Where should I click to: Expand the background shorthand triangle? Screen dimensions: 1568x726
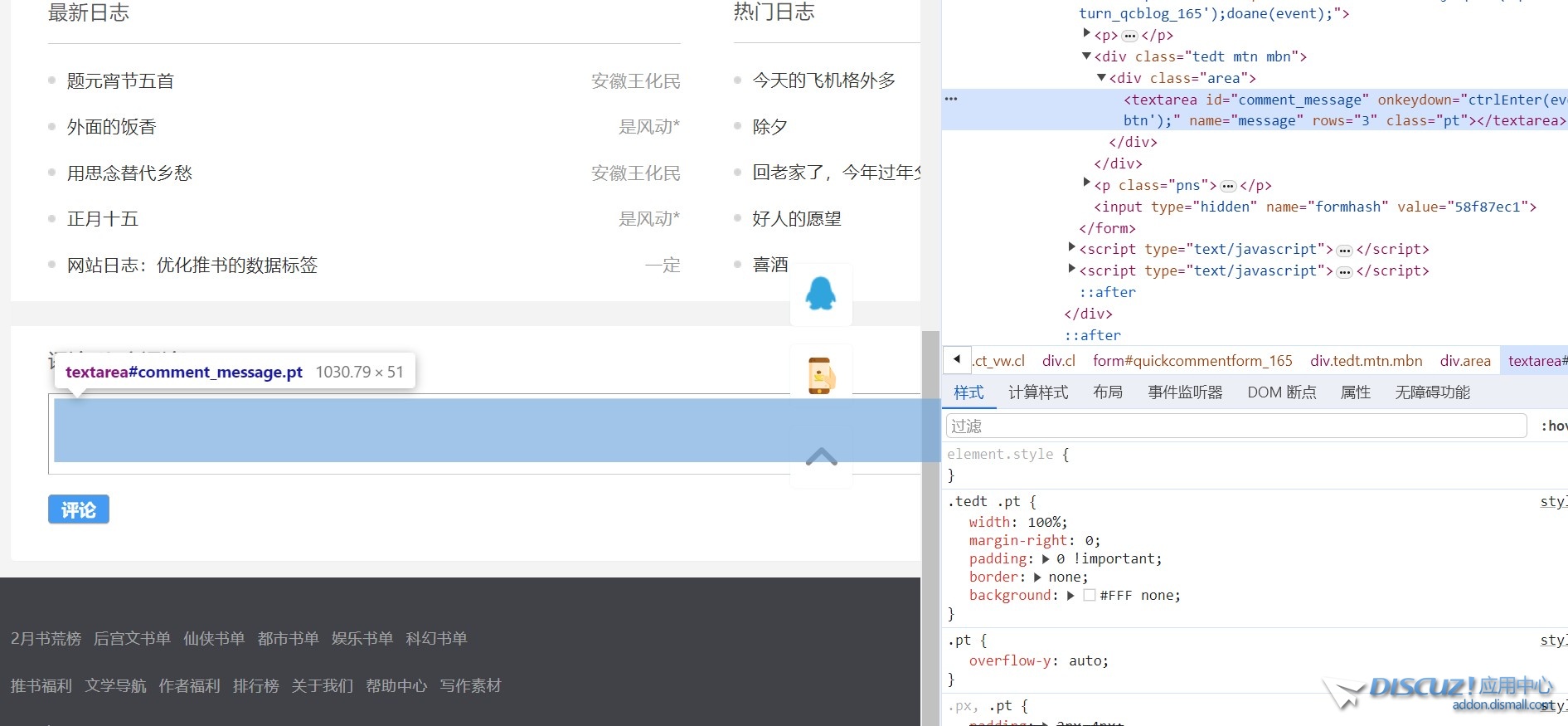(x=1070, y=596)
